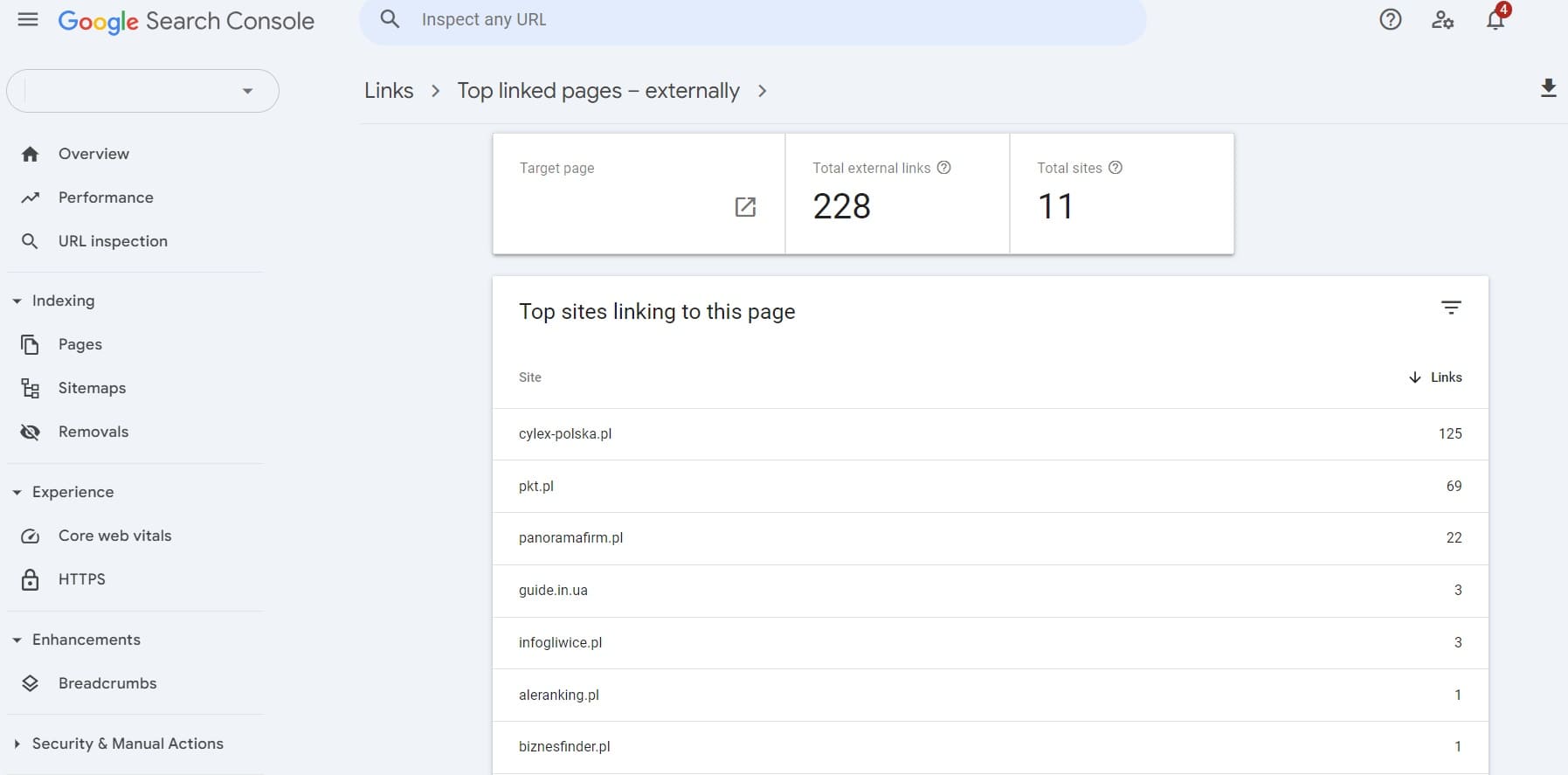1568x775 pixels.
Task: Click the URL inspection magnifier icon
Action: (31, 241)
